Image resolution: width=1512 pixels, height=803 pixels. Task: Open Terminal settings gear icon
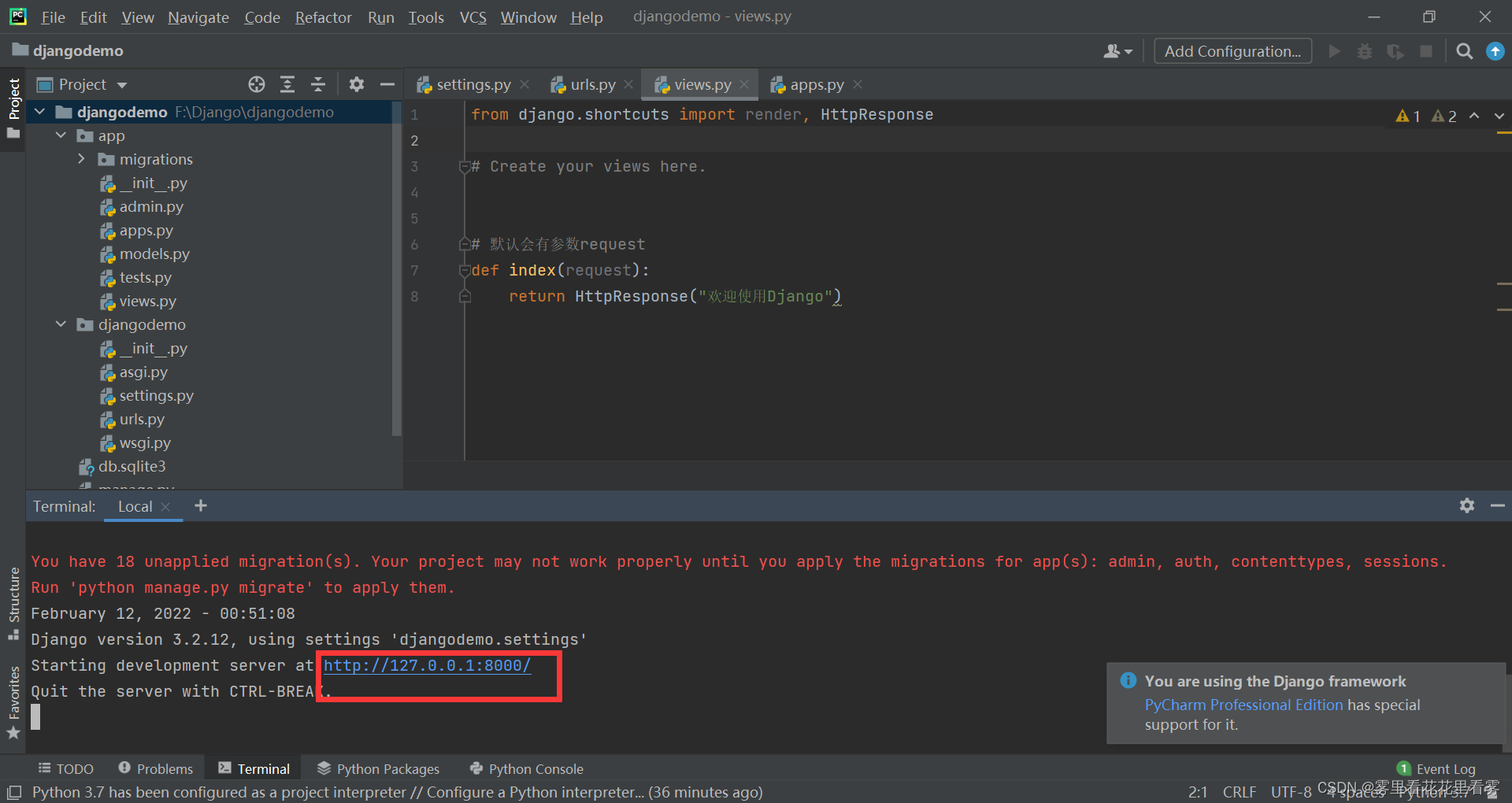point(1466,505)
